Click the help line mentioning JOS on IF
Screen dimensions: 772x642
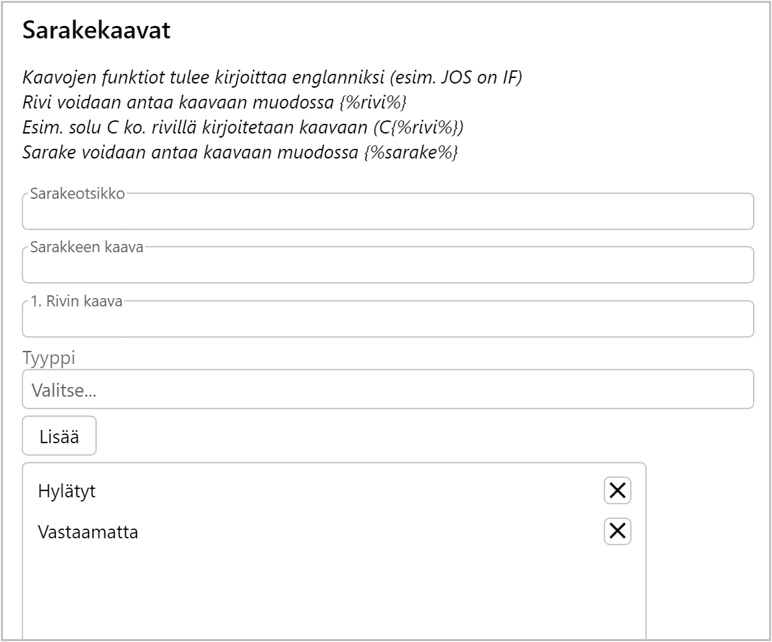tap(272, 77)
